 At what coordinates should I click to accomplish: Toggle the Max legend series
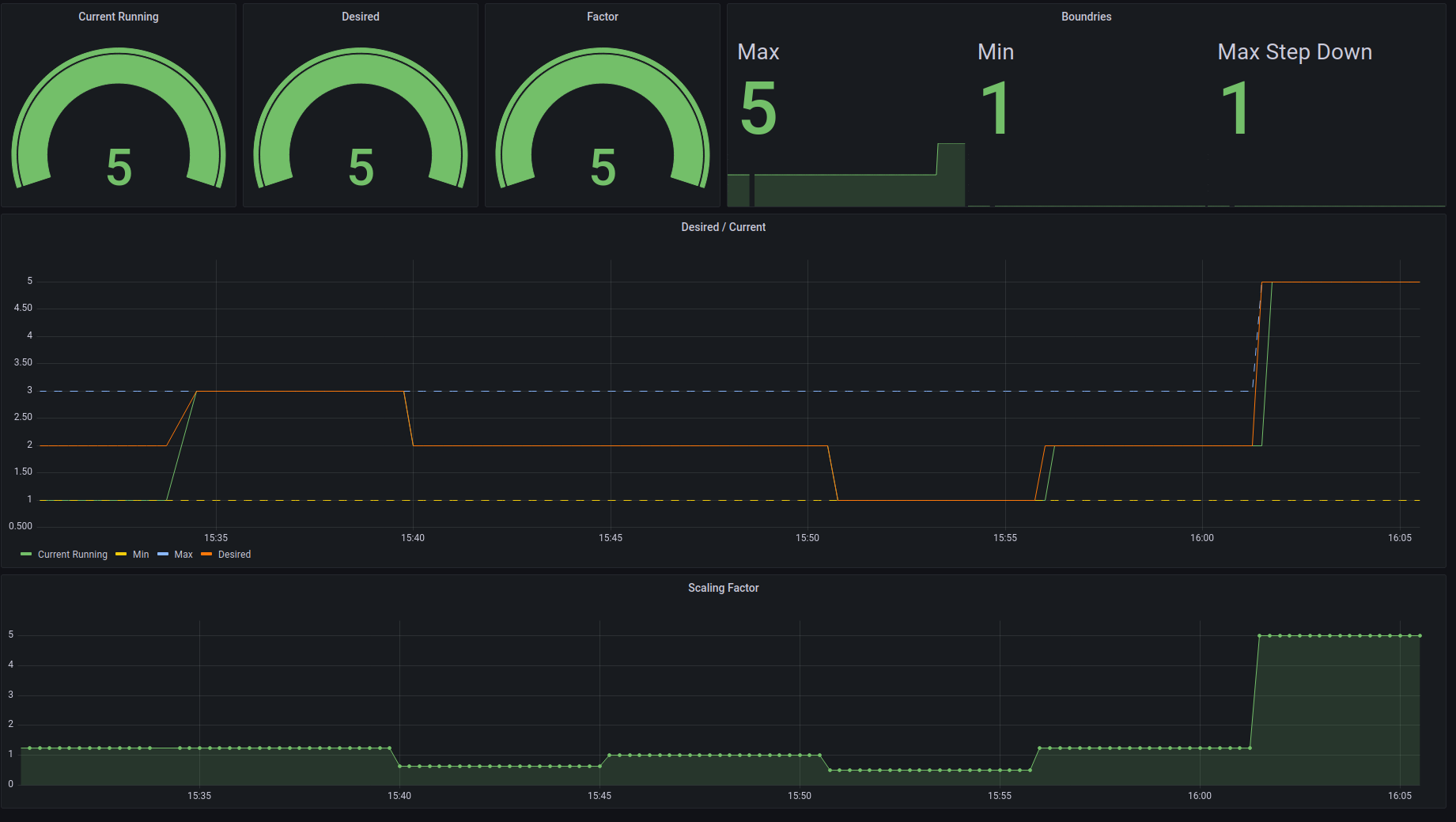pos(183,555)
